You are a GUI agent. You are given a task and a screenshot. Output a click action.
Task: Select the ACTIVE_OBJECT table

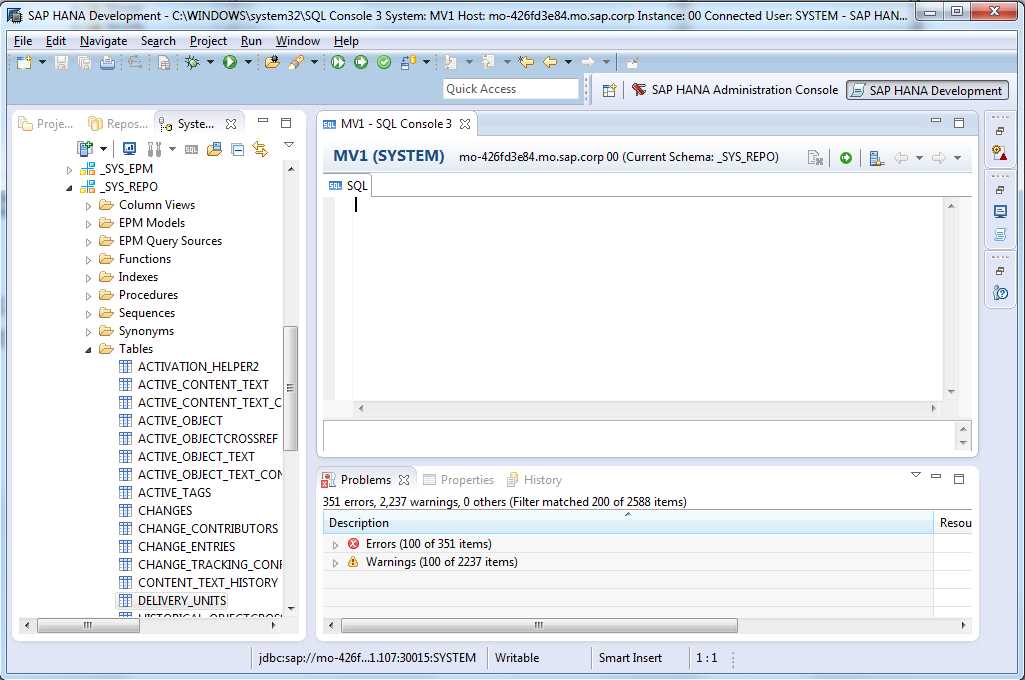tap(180, 420)
